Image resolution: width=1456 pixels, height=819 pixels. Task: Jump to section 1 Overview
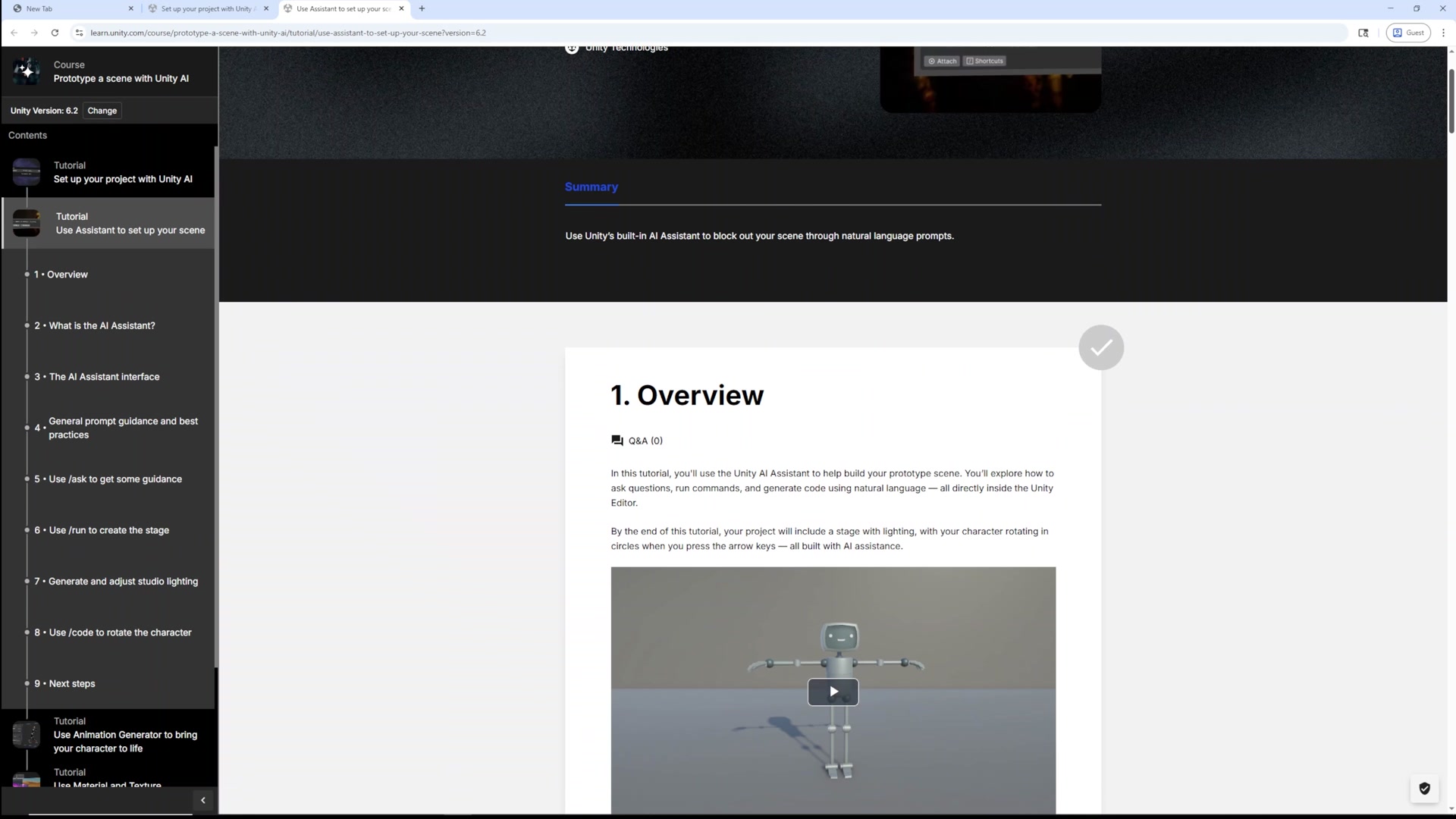click(61, 275)
